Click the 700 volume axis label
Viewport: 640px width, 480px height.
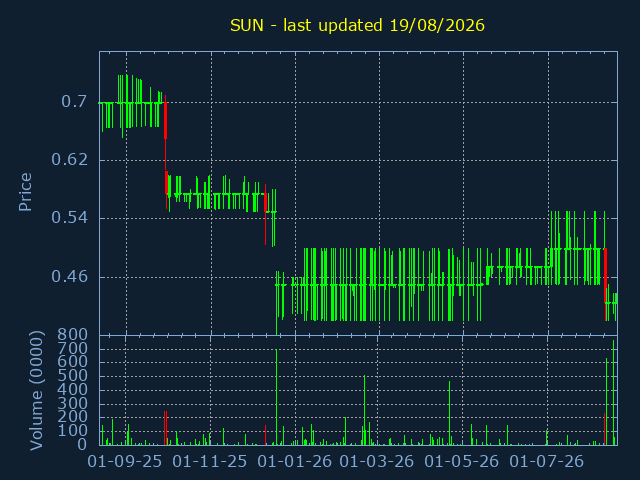(72, 348)
